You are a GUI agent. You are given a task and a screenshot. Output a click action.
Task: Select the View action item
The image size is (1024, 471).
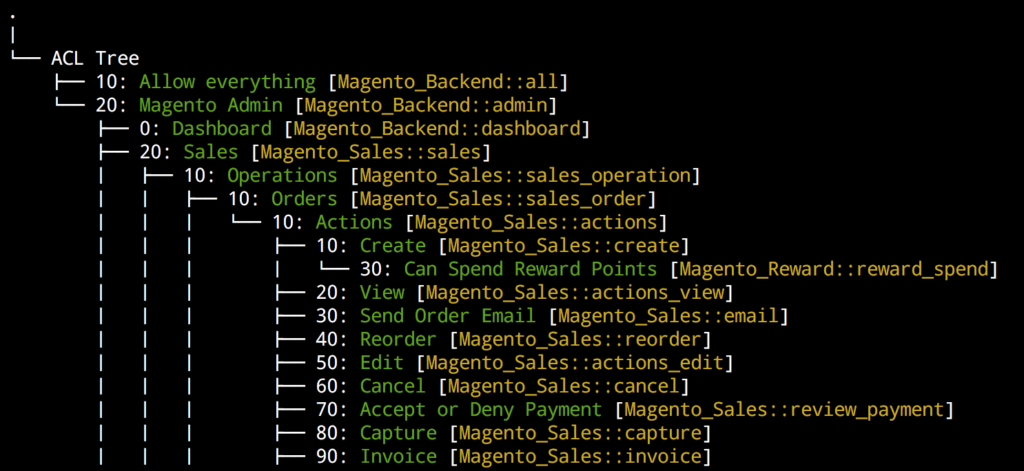(381, 293)
